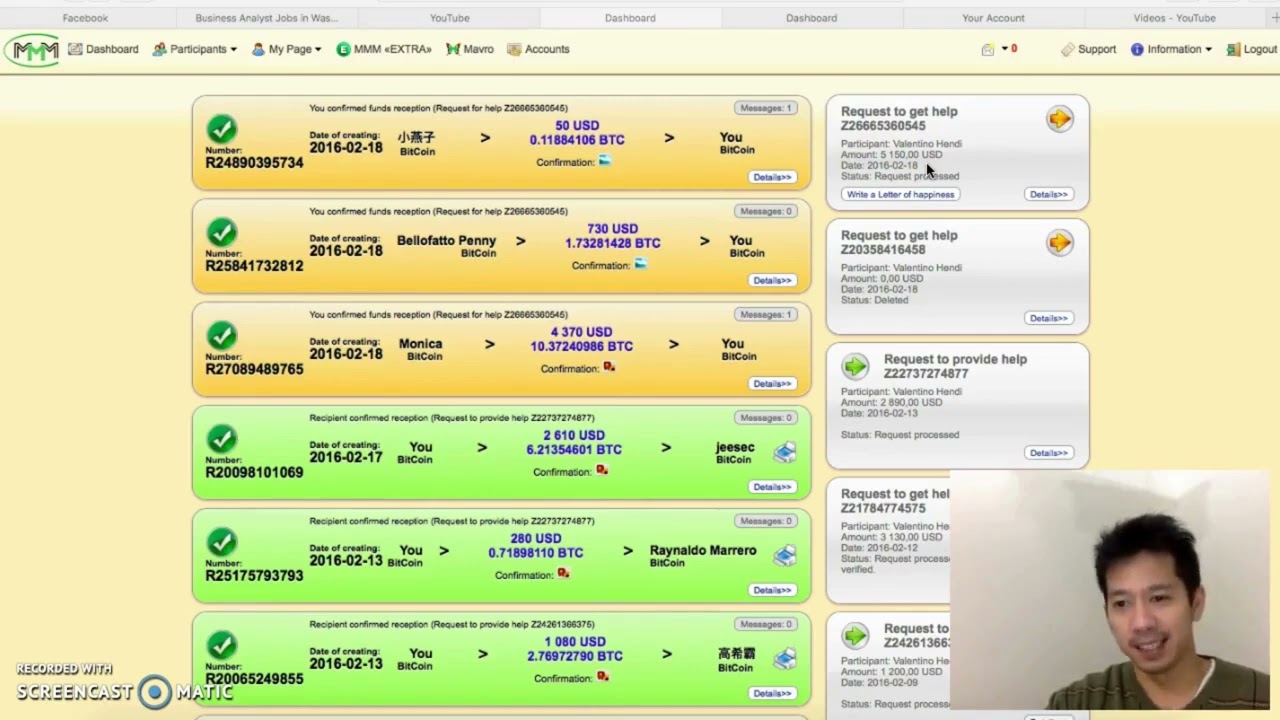Switch to Videos - YouTube tab
Screen dimensions: 1280x720
1174,18
